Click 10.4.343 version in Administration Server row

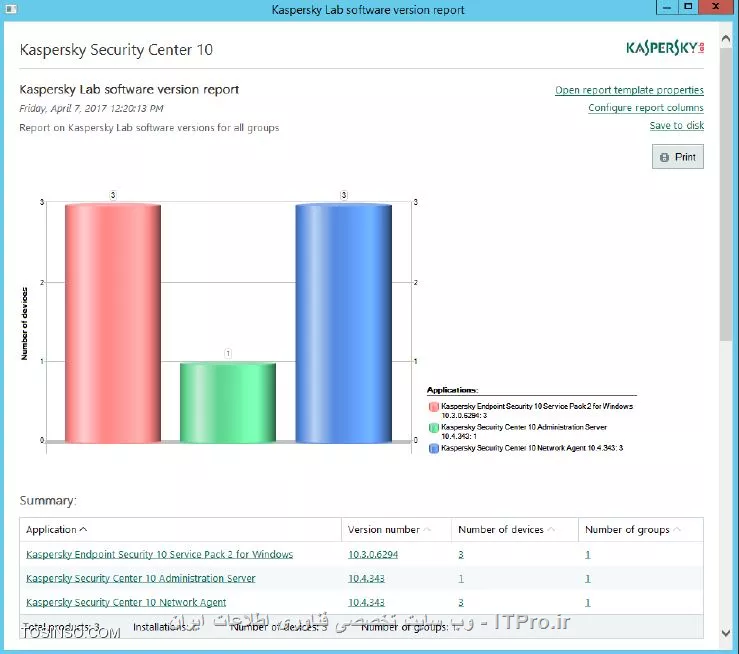tap(366, 579)
